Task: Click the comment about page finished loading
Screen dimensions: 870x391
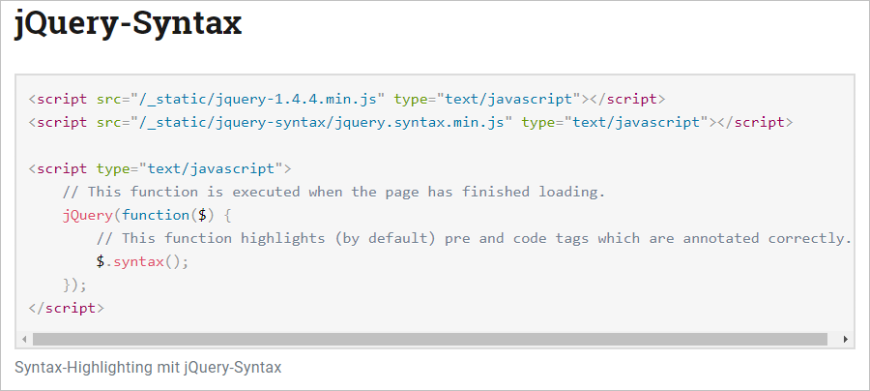Action: [333, 192]
